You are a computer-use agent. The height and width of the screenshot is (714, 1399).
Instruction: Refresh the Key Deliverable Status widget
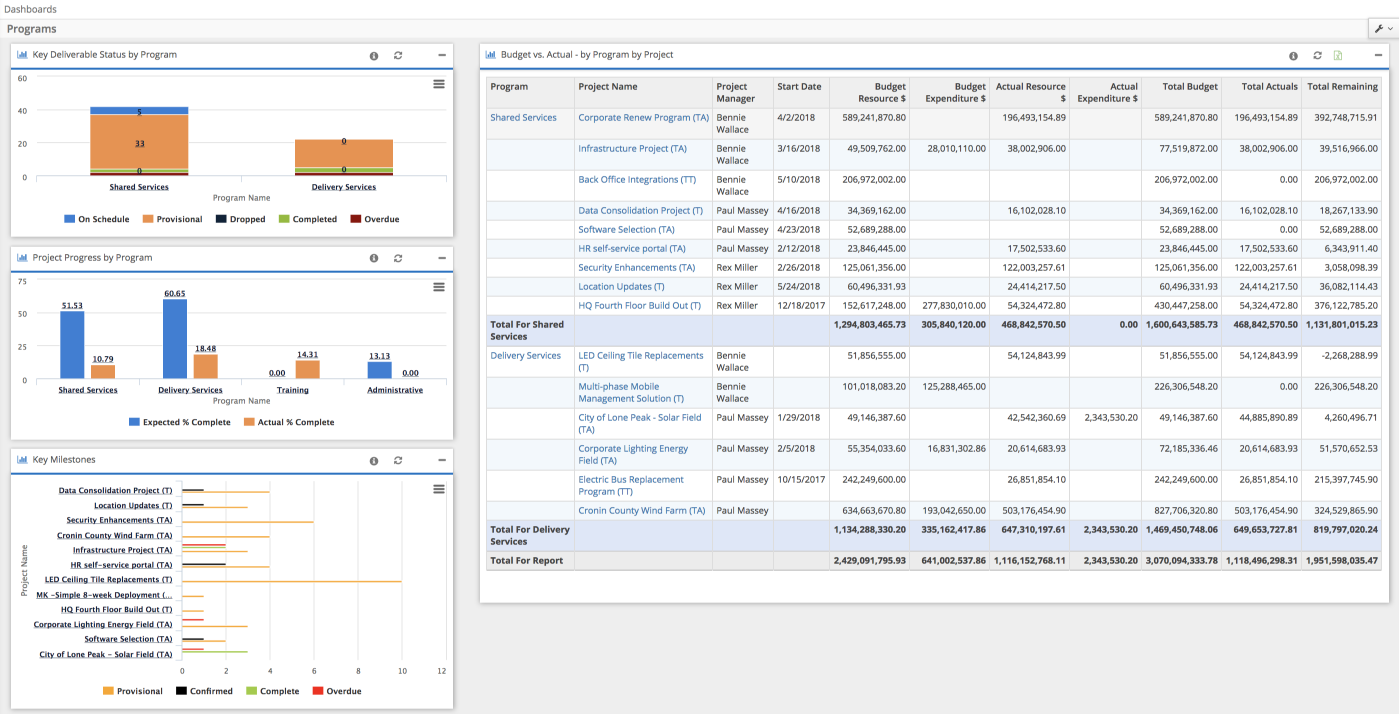pyautogui.click(x=398, y=56)
